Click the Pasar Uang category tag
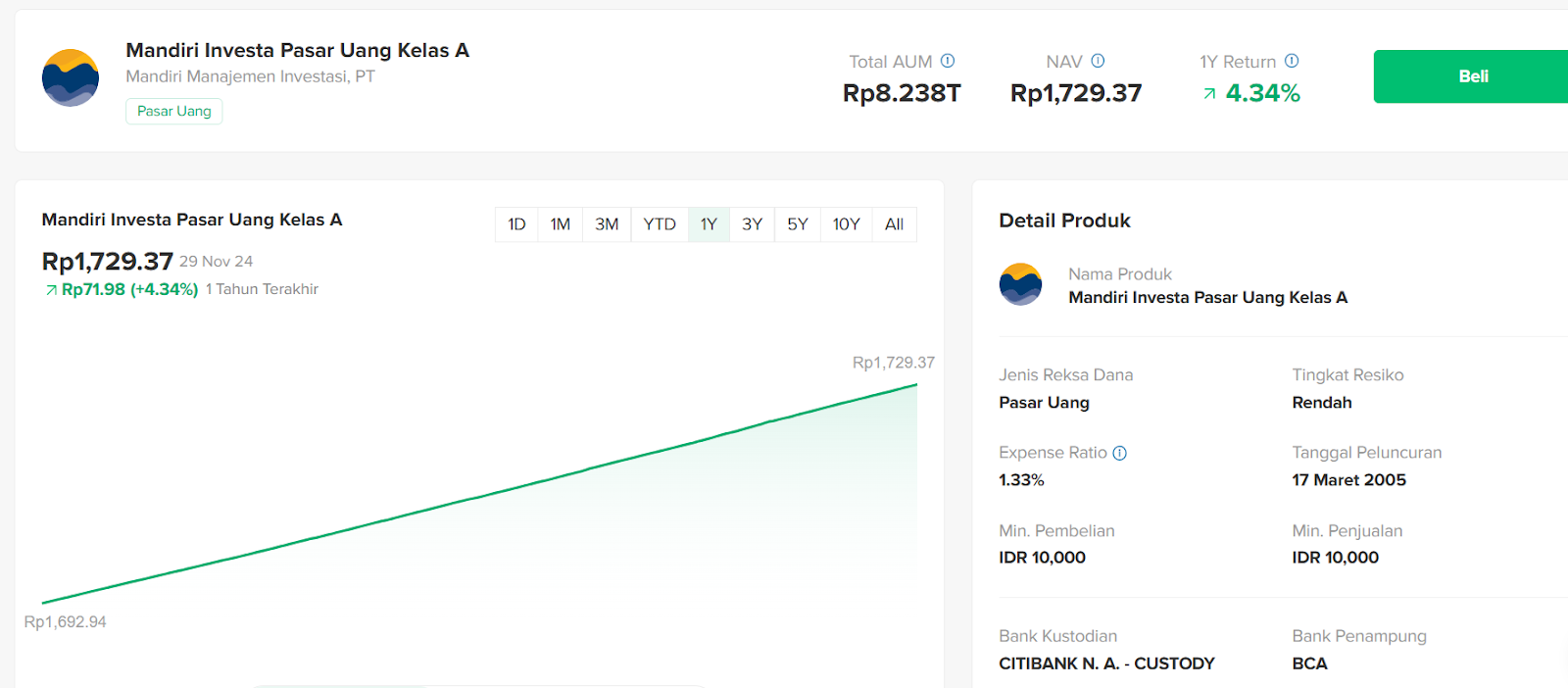1568x688 pixels. click(174, 111)
